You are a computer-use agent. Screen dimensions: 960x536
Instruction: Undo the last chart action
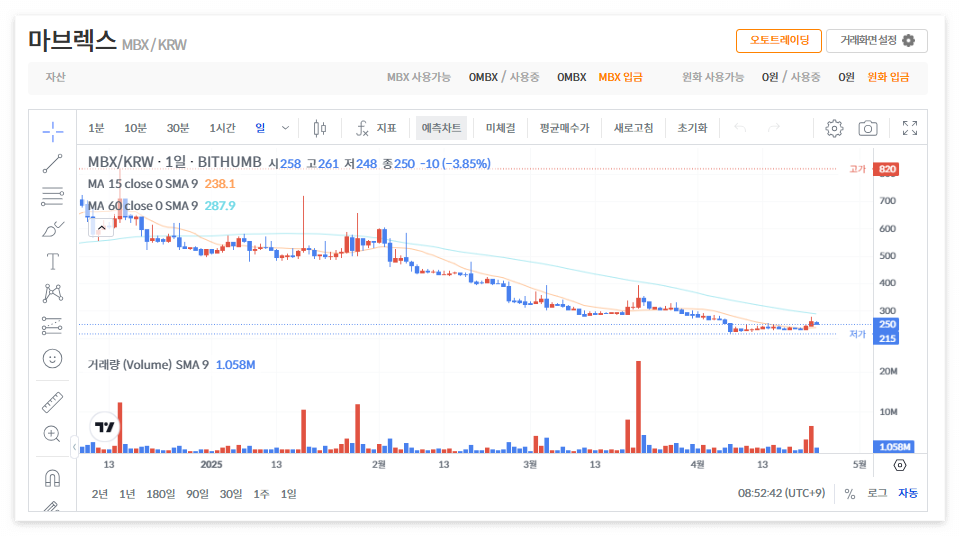point(740,128)
